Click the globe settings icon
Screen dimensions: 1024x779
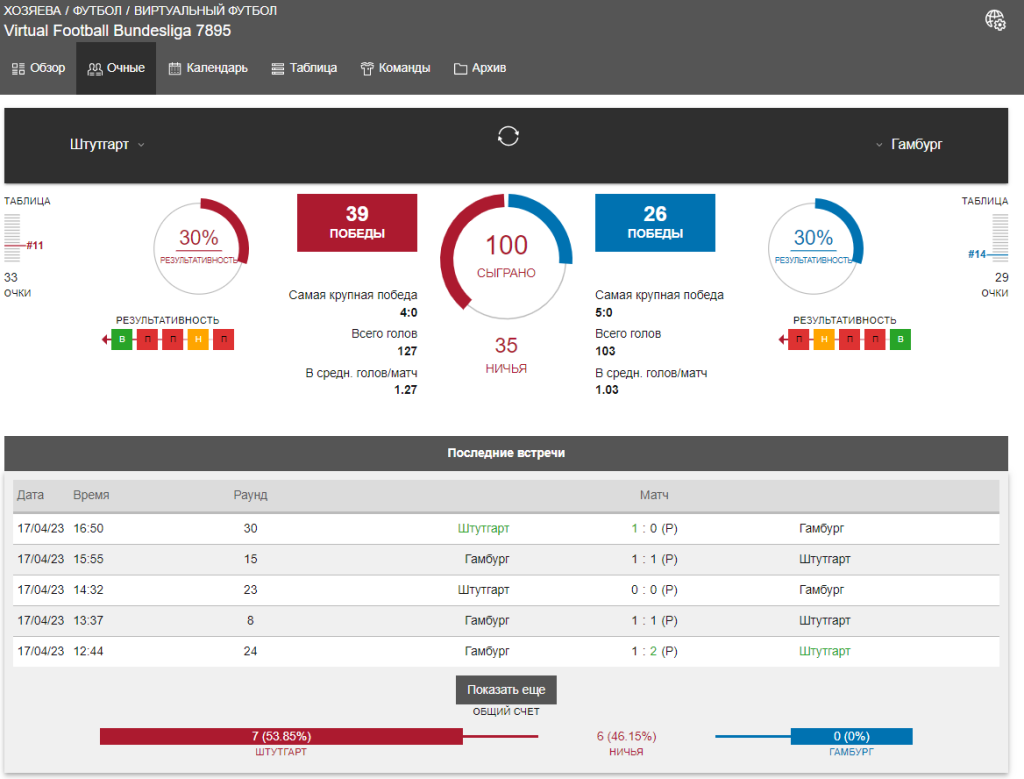pyautogui.click(x=995, y=20)
